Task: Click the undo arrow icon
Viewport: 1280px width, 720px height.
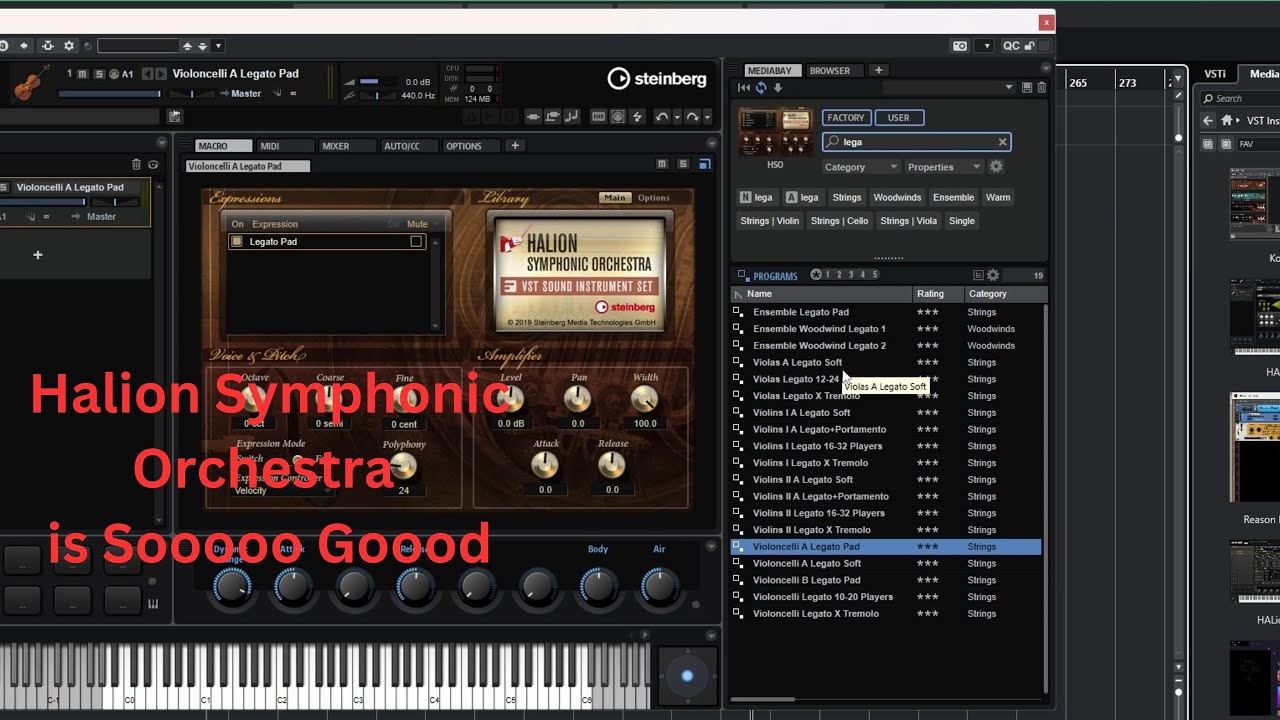Action: pyautogui.click(x=661, y=117)
